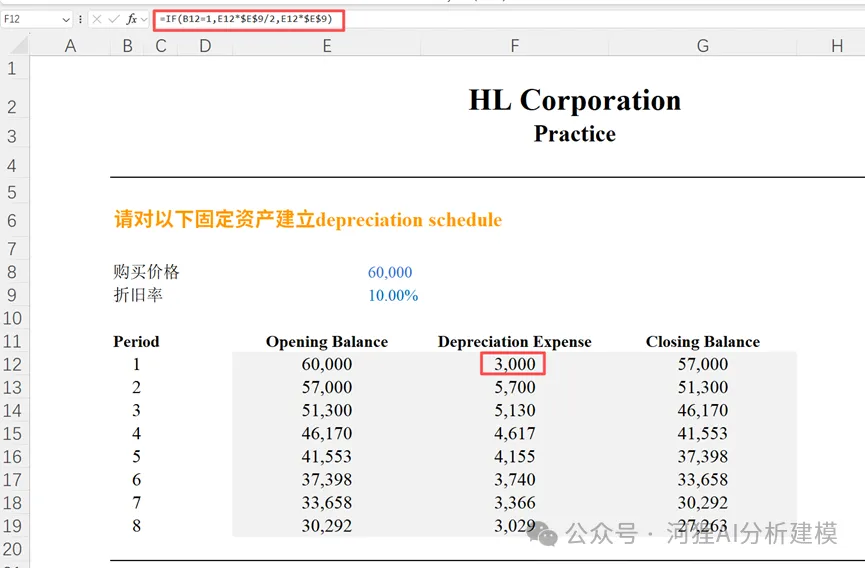Select row 12 header
This screenshot has width=865, height=568.
(13, 365)
